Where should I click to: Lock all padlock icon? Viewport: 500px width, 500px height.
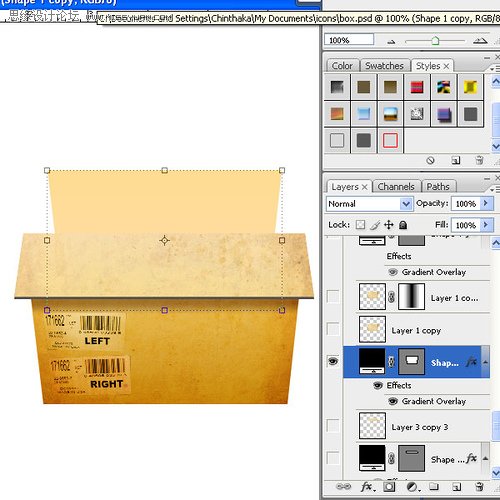click(x=403, y=225)
